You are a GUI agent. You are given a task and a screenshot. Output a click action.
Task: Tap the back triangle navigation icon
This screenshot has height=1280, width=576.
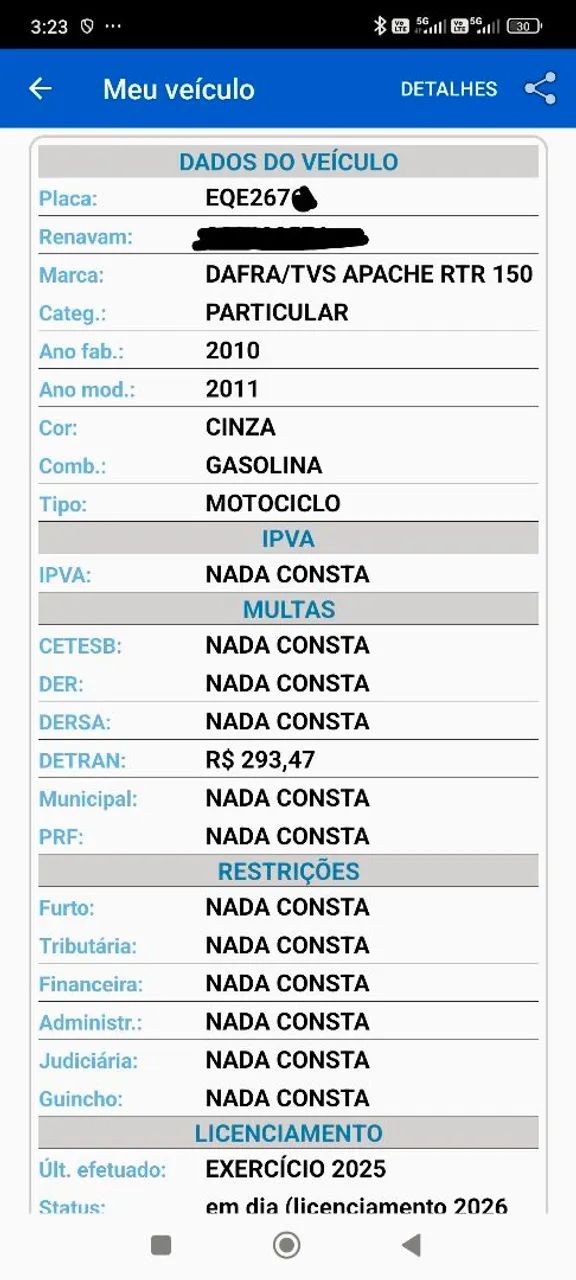coord(413,1246)
